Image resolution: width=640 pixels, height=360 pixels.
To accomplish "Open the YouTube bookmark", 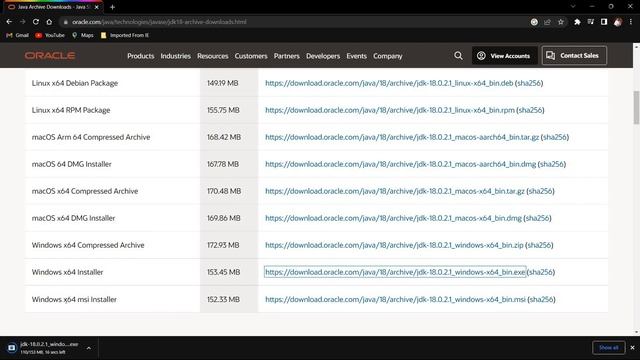I will [x=50, y=36].
